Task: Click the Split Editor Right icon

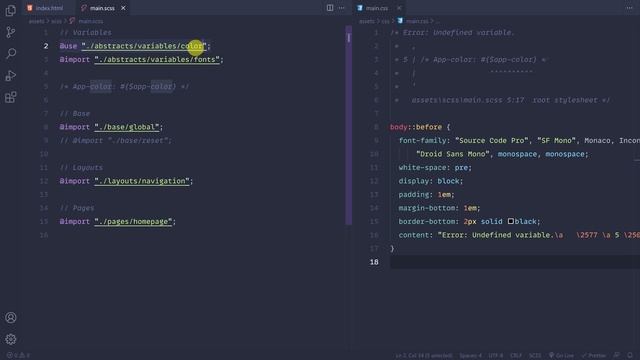Action: (x=330, y=8)
